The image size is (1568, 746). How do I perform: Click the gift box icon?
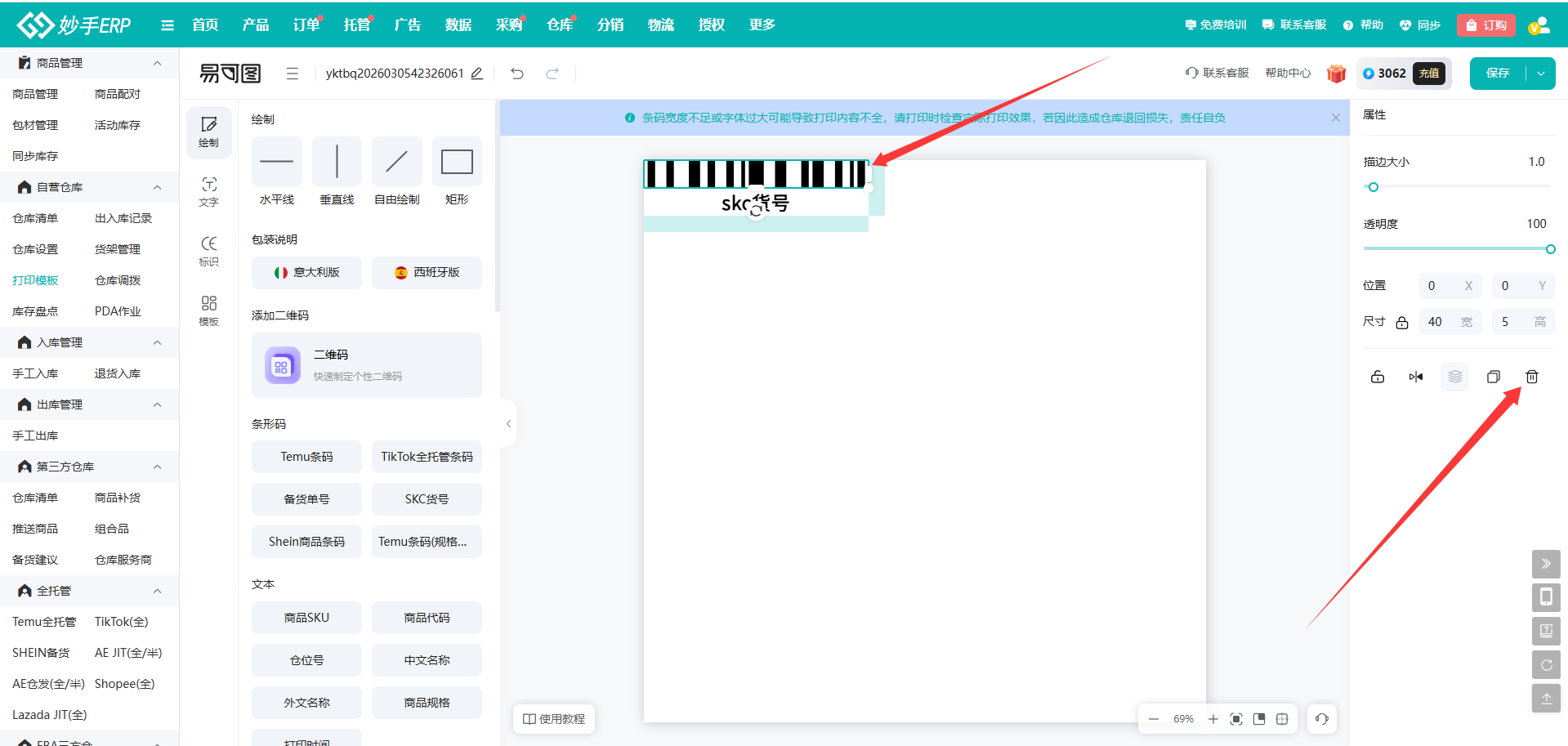[1336, 74]
